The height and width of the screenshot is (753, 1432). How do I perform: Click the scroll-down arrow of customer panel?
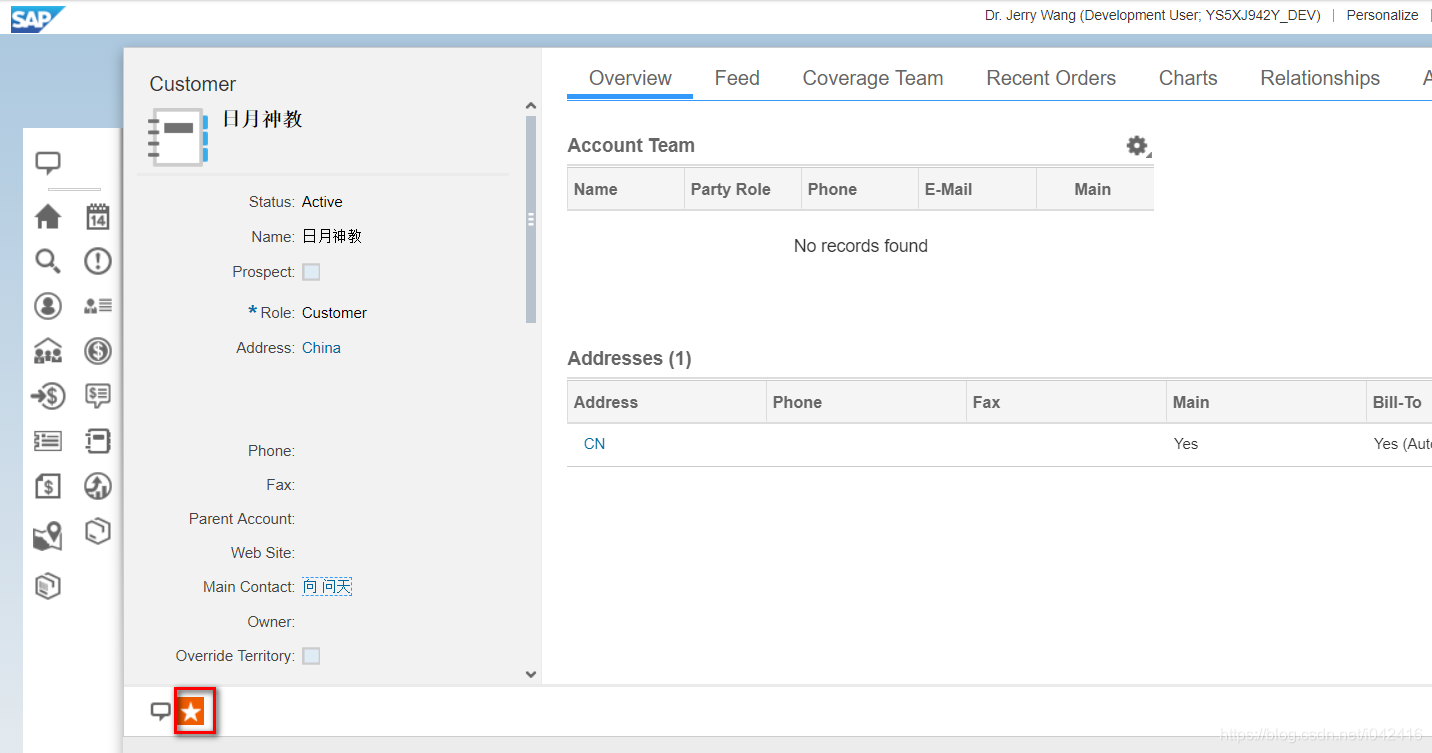[x=530, y=675]
